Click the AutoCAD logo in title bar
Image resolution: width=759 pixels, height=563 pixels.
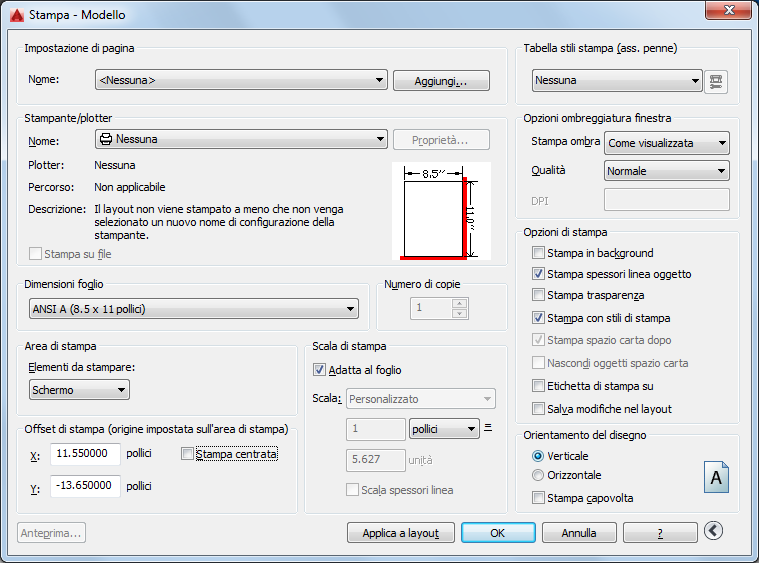(x=17, y=15)
